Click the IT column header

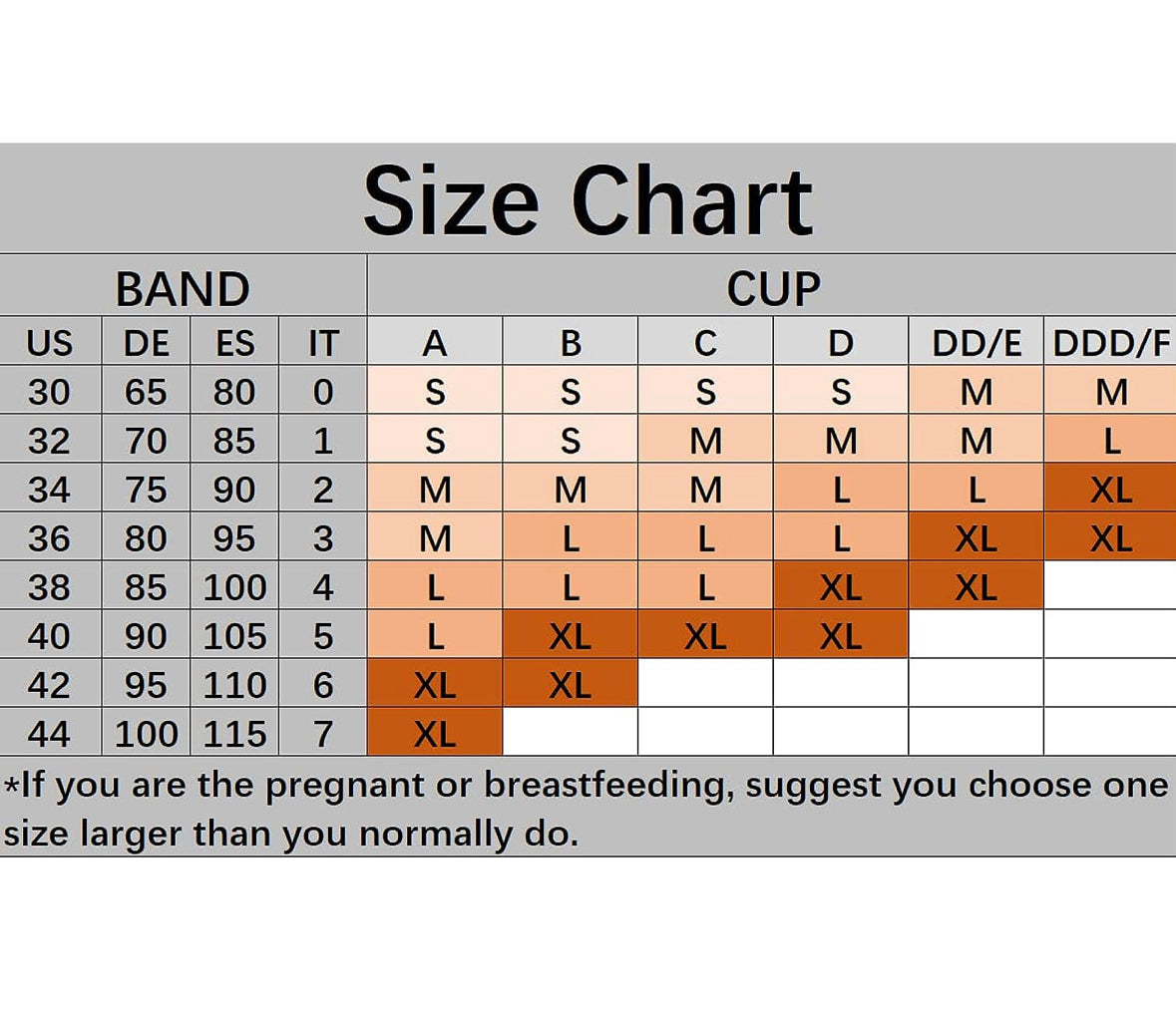pyautogui.click(x=323, y=343)
